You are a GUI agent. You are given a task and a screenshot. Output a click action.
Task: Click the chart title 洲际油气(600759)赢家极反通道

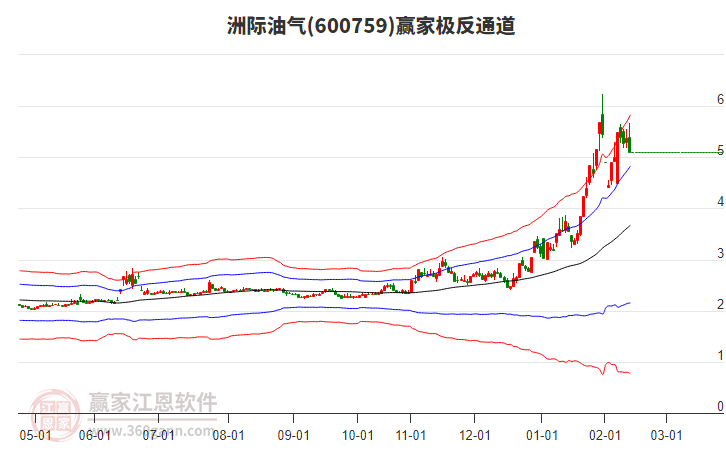coord(371,25)
